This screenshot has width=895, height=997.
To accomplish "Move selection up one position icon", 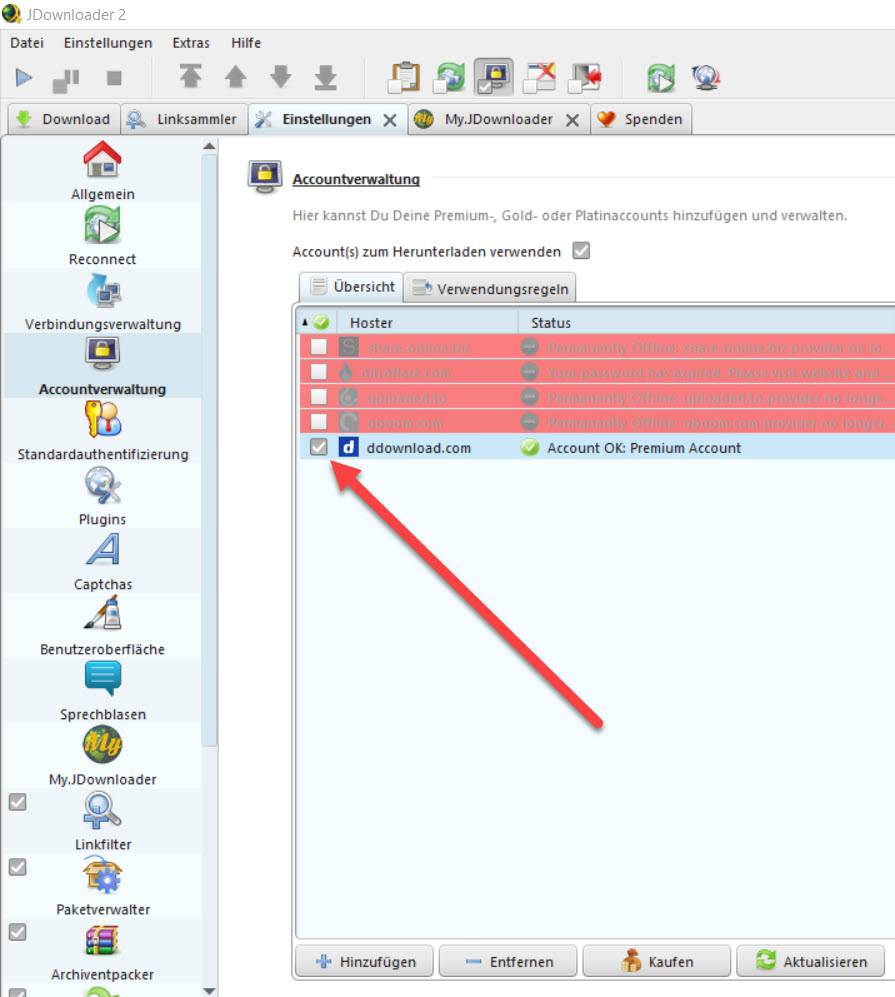I will click(x=235, y=77).
